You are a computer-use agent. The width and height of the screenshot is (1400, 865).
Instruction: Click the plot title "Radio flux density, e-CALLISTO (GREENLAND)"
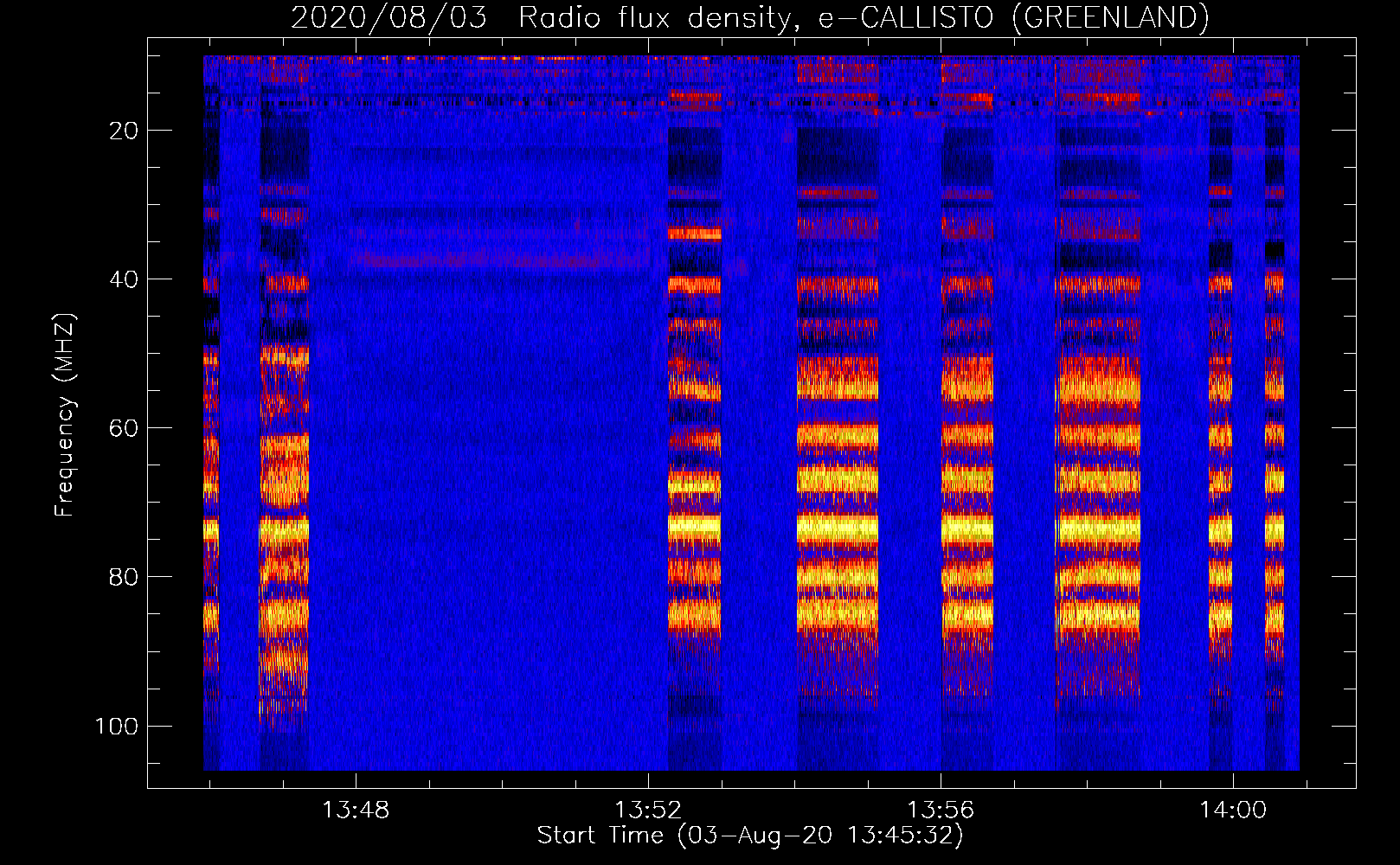coord(864,17)
